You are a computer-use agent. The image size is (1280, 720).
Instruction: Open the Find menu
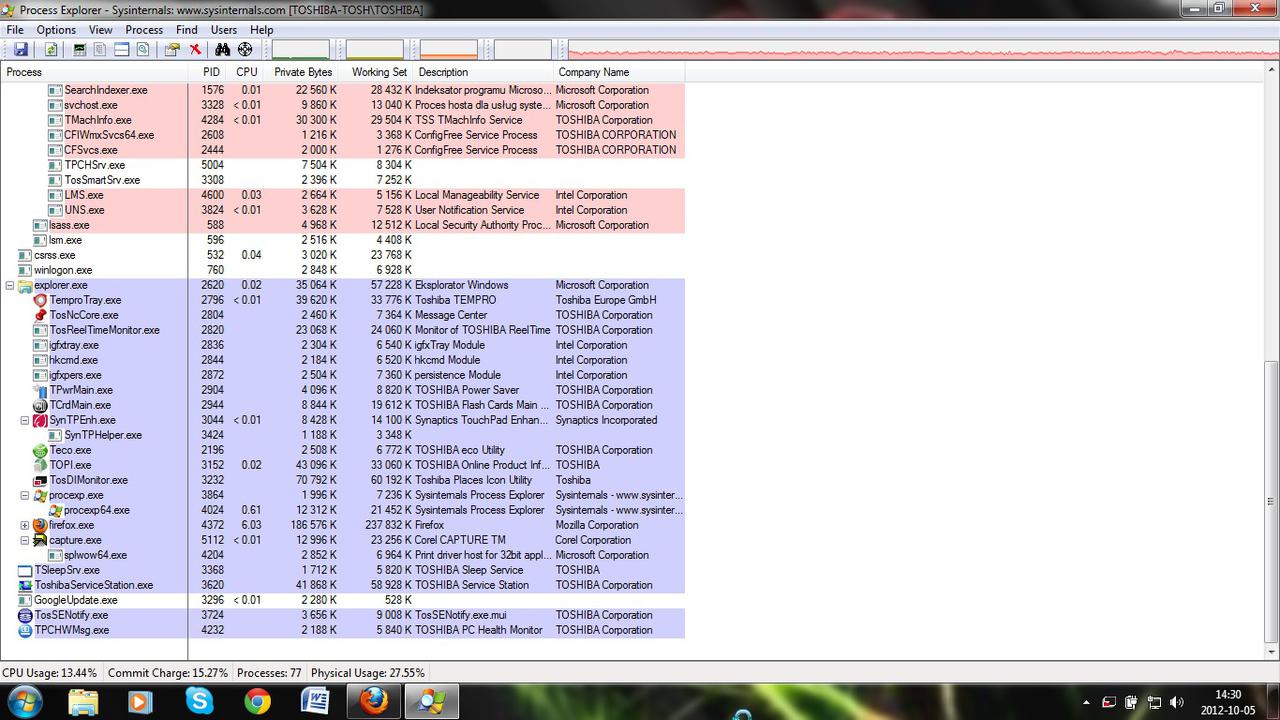click(187, 30)
